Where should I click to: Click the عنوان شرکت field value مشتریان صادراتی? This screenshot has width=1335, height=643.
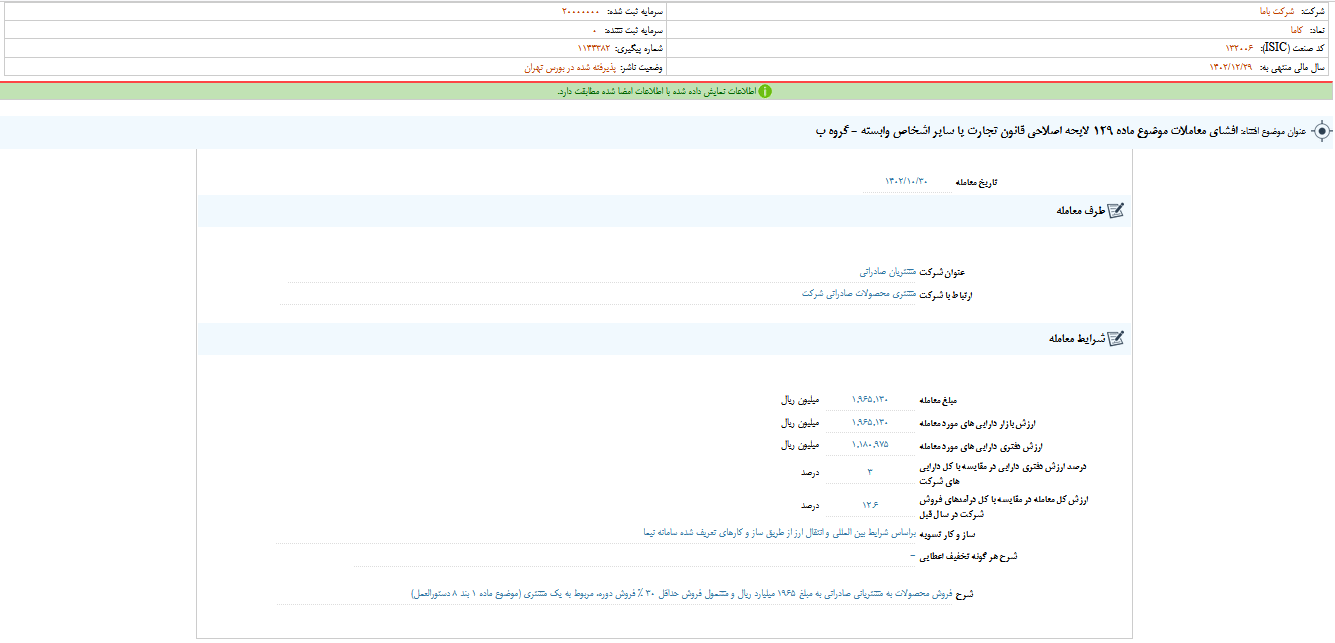(x=886, y=271)
